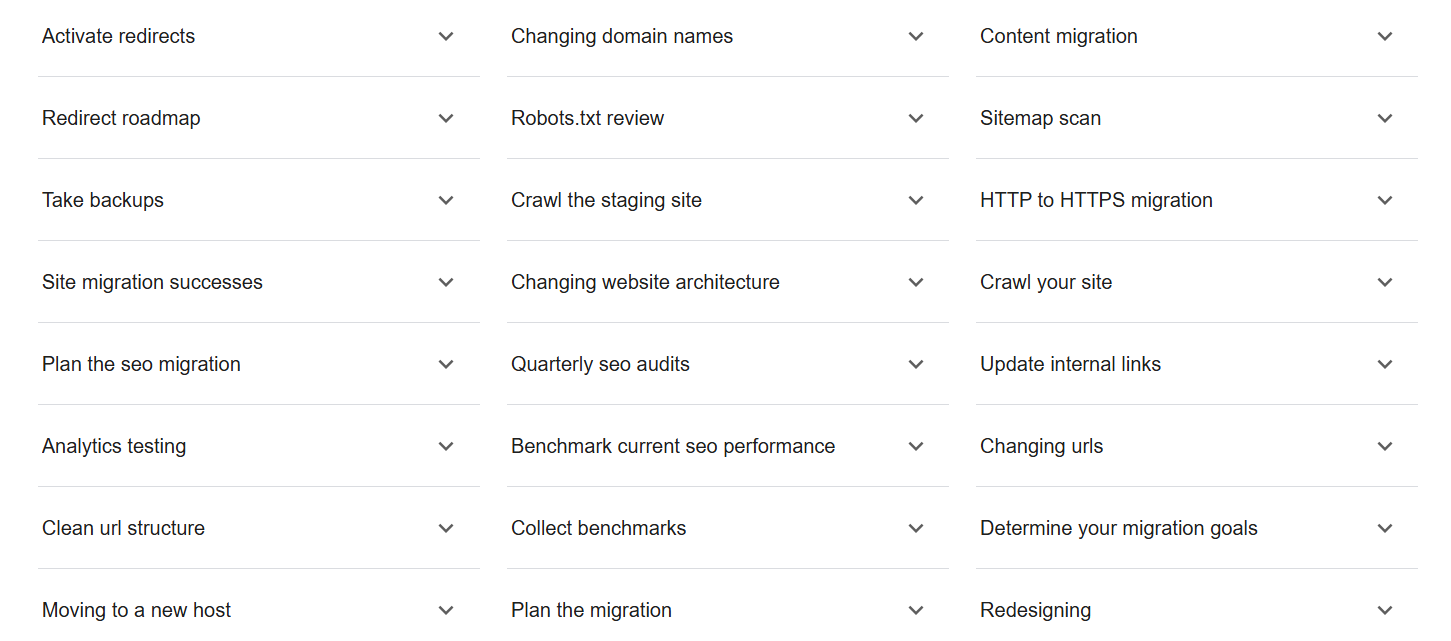Click the Sitemap scan chevron icon
This screenshot has width=1451, height=641.
click(x=1384, y=119)
